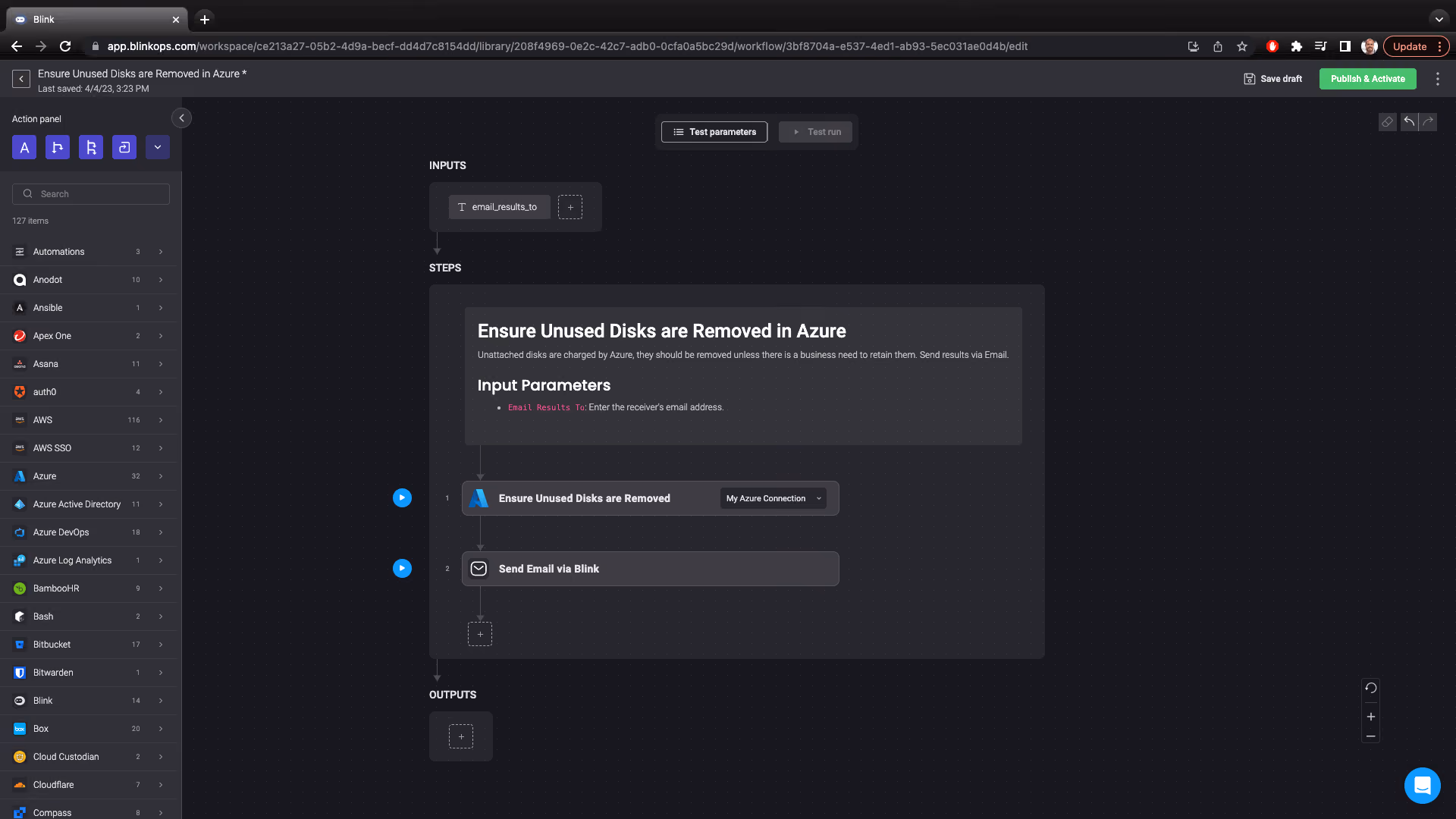Select the third action-type icon in Action panel
Viewport: 1456px width, 819px height.
[x=91, y=147]
